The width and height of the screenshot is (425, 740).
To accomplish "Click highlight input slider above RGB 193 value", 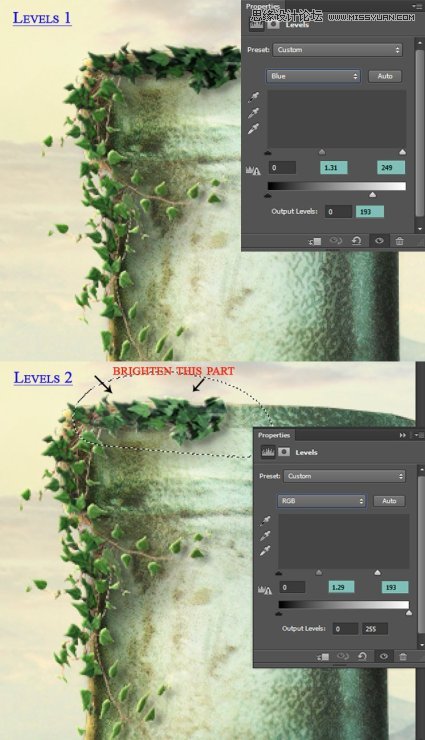I will coord(377,572).
